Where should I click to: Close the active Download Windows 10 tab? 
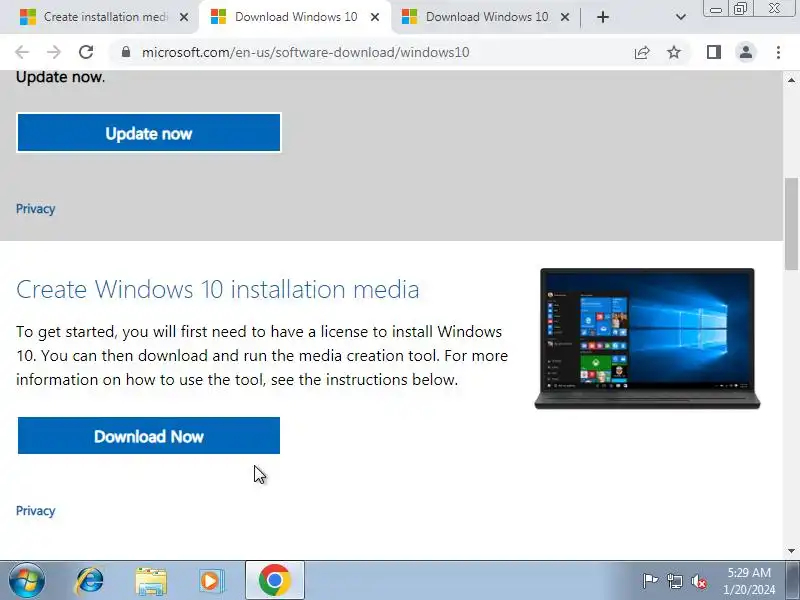point(374,17)
